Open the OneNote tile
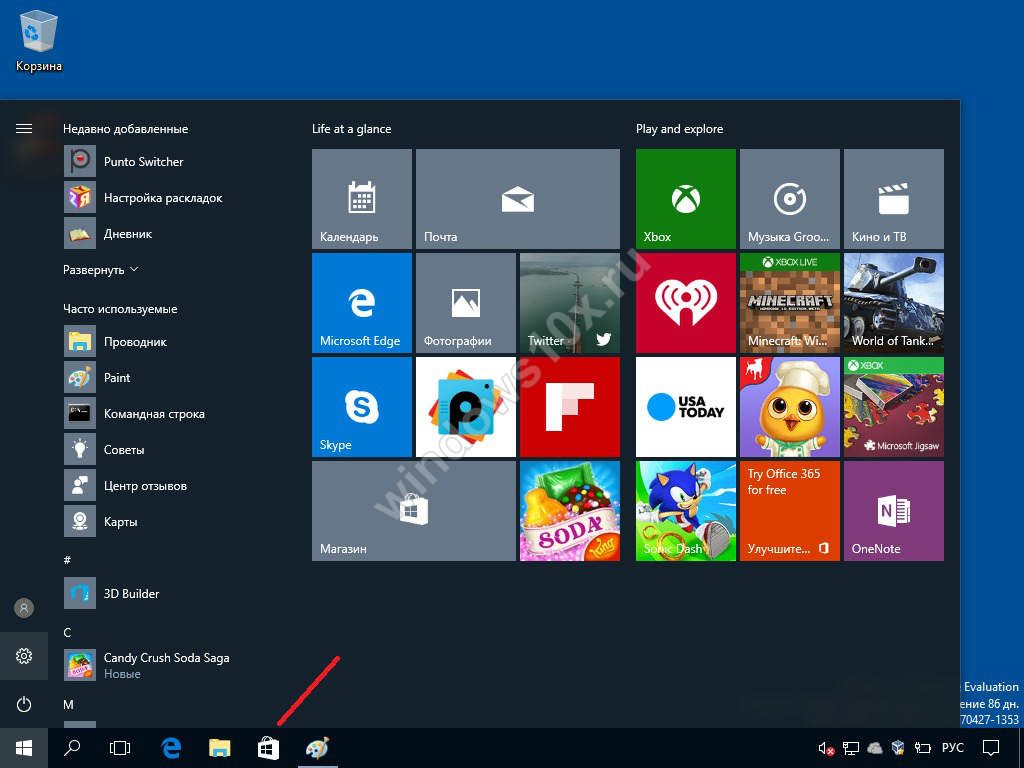 point(893,510)
